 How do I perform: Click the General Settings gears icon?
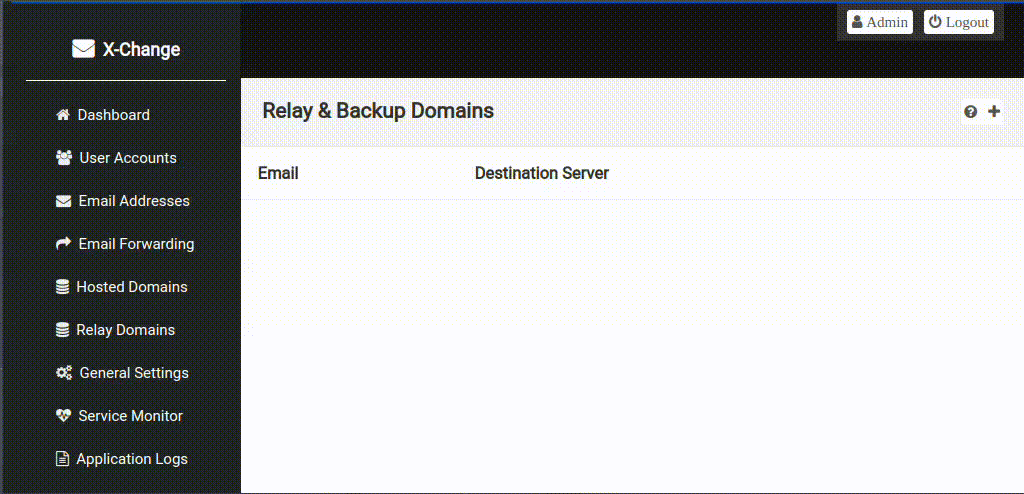[64, 373]
